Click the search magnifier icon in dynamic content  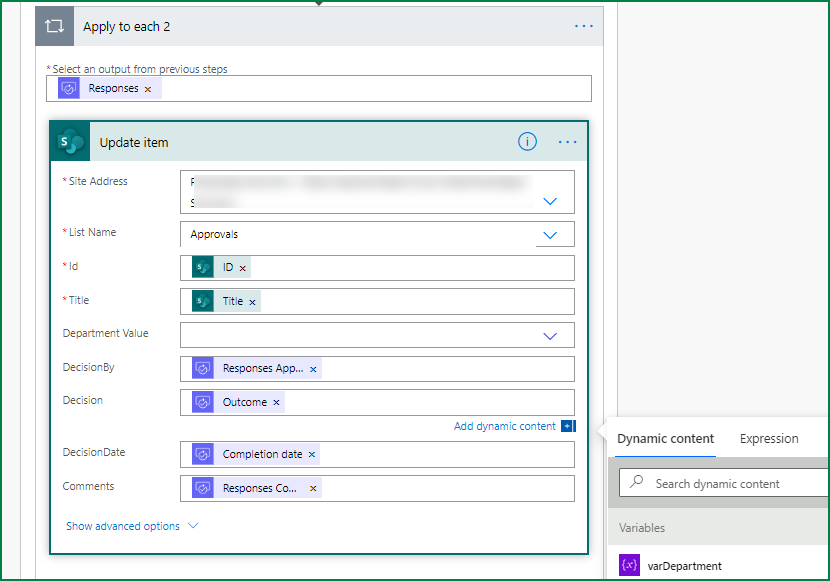[637, 481]
